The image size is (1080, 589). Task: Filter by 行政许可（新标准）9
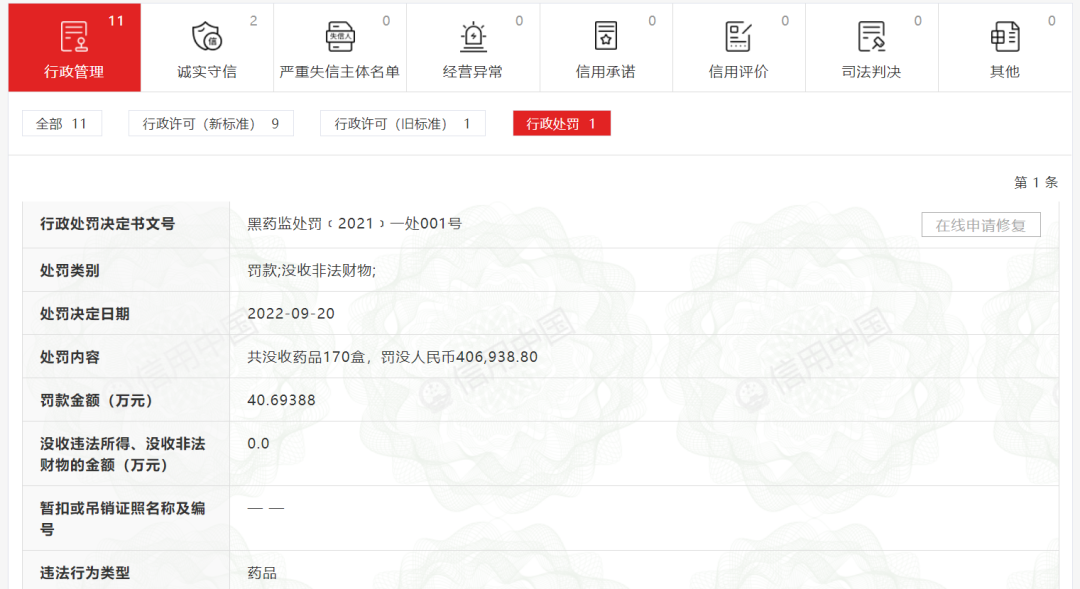(x=211, y=123)
